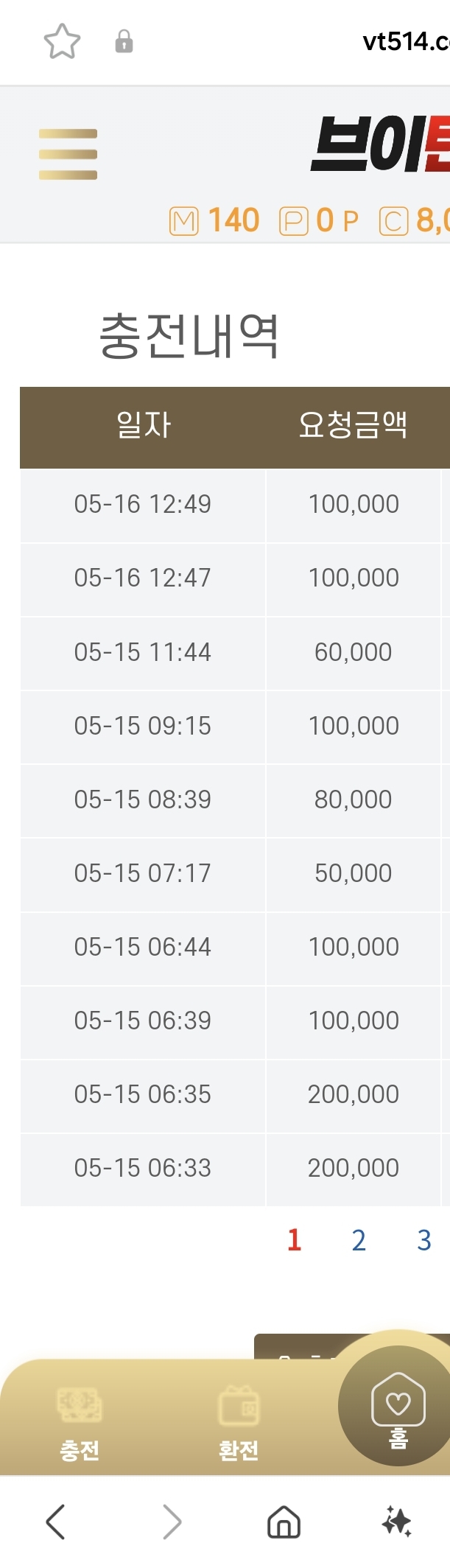Image resolution: width=450 pixels, height=1568 pixels.
Task: Go forward with the browser forward arrow
Action: (x=172, y=1522)
